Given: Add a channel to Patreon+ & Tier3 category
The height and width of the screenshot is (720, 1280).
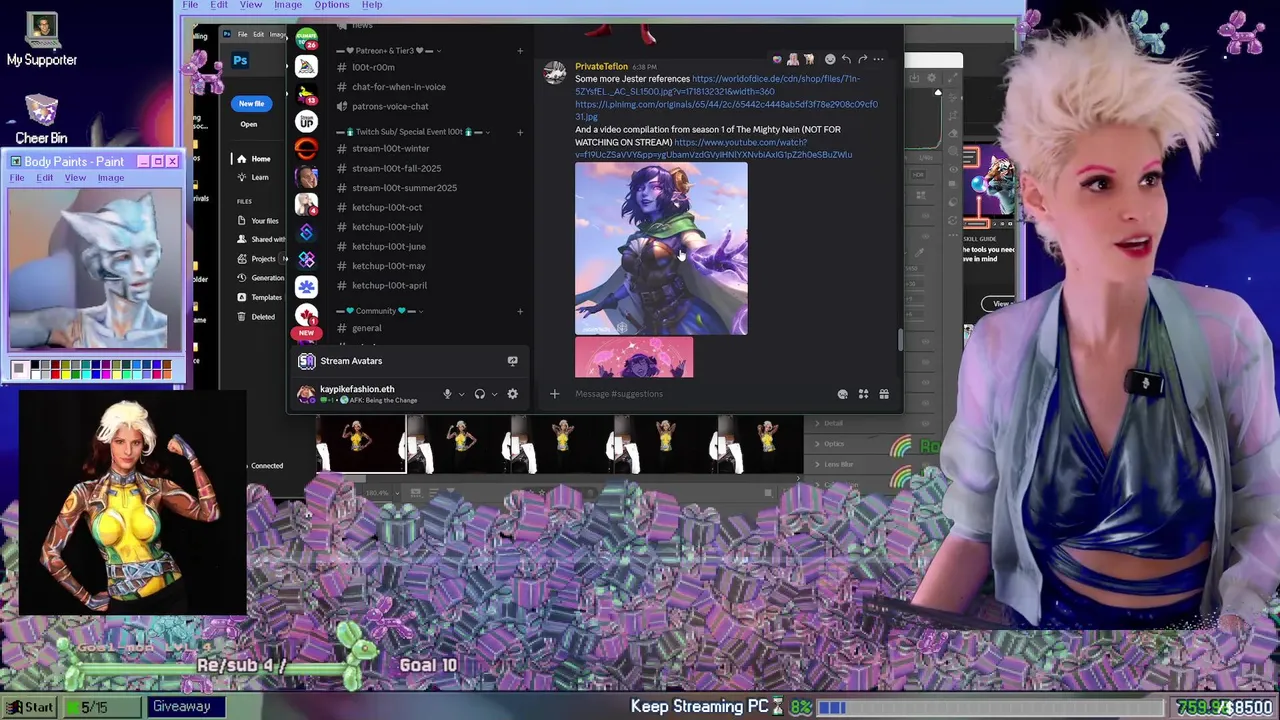Looking at the screenshot, I should [x=519, y=50].
